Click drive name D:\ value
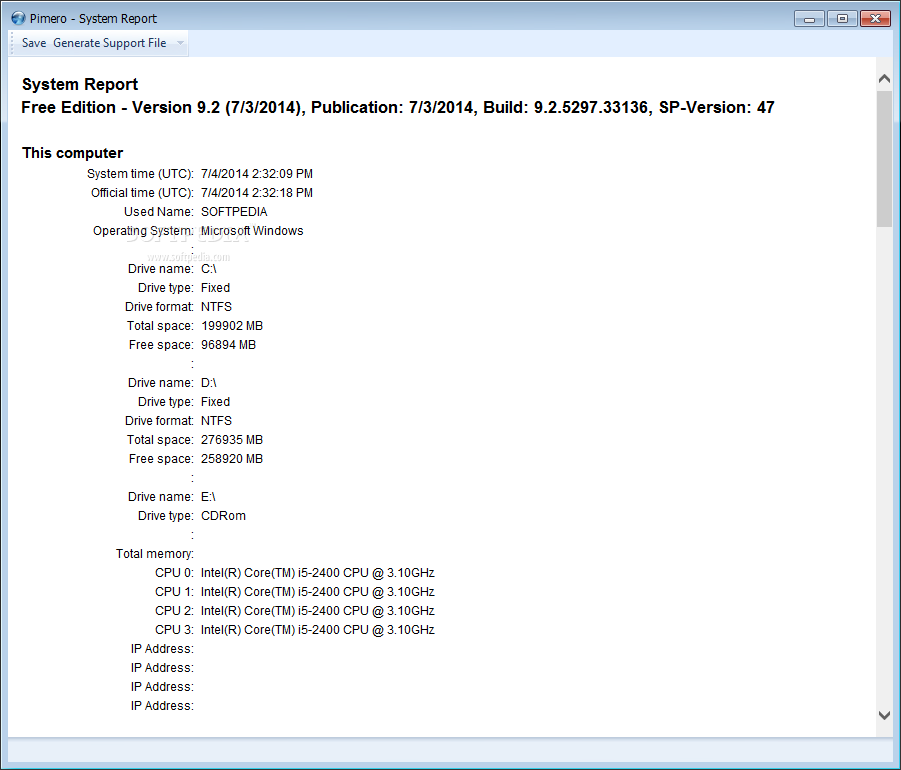Screen dimensions: 901x770 tap(209, 383)
